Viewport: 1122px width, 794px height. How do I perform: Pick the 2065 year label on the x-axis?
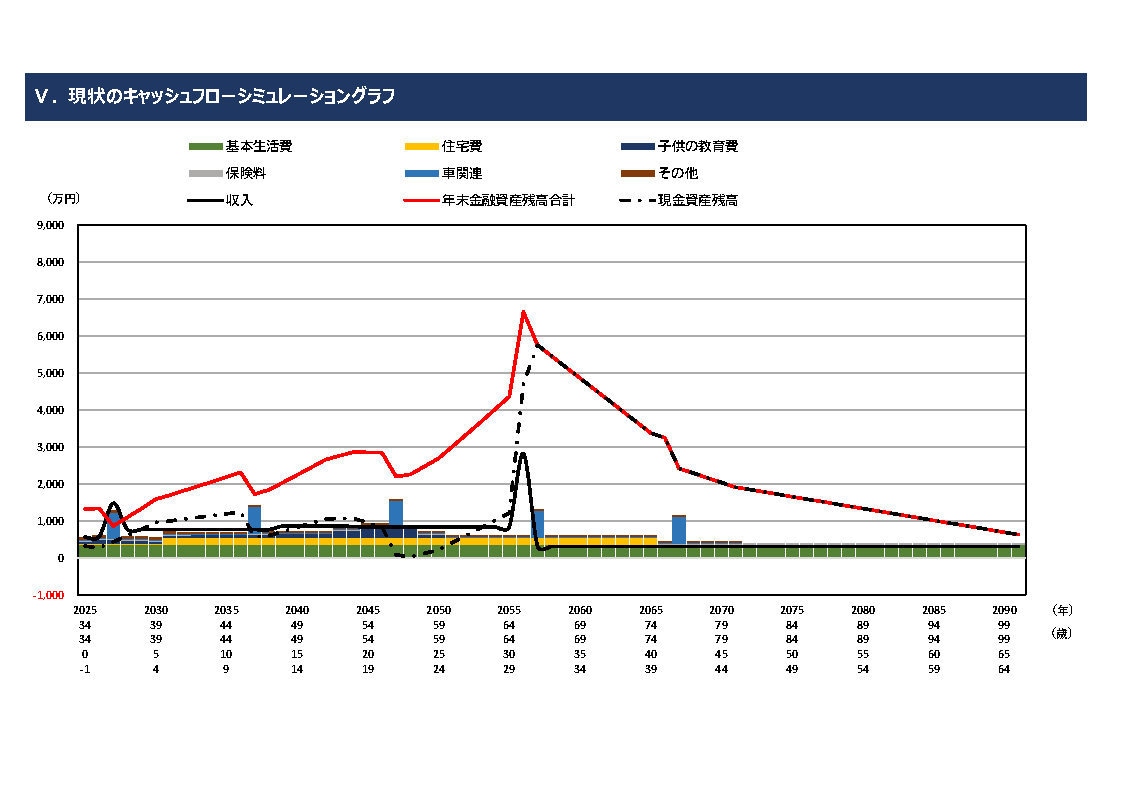point(650,610)
